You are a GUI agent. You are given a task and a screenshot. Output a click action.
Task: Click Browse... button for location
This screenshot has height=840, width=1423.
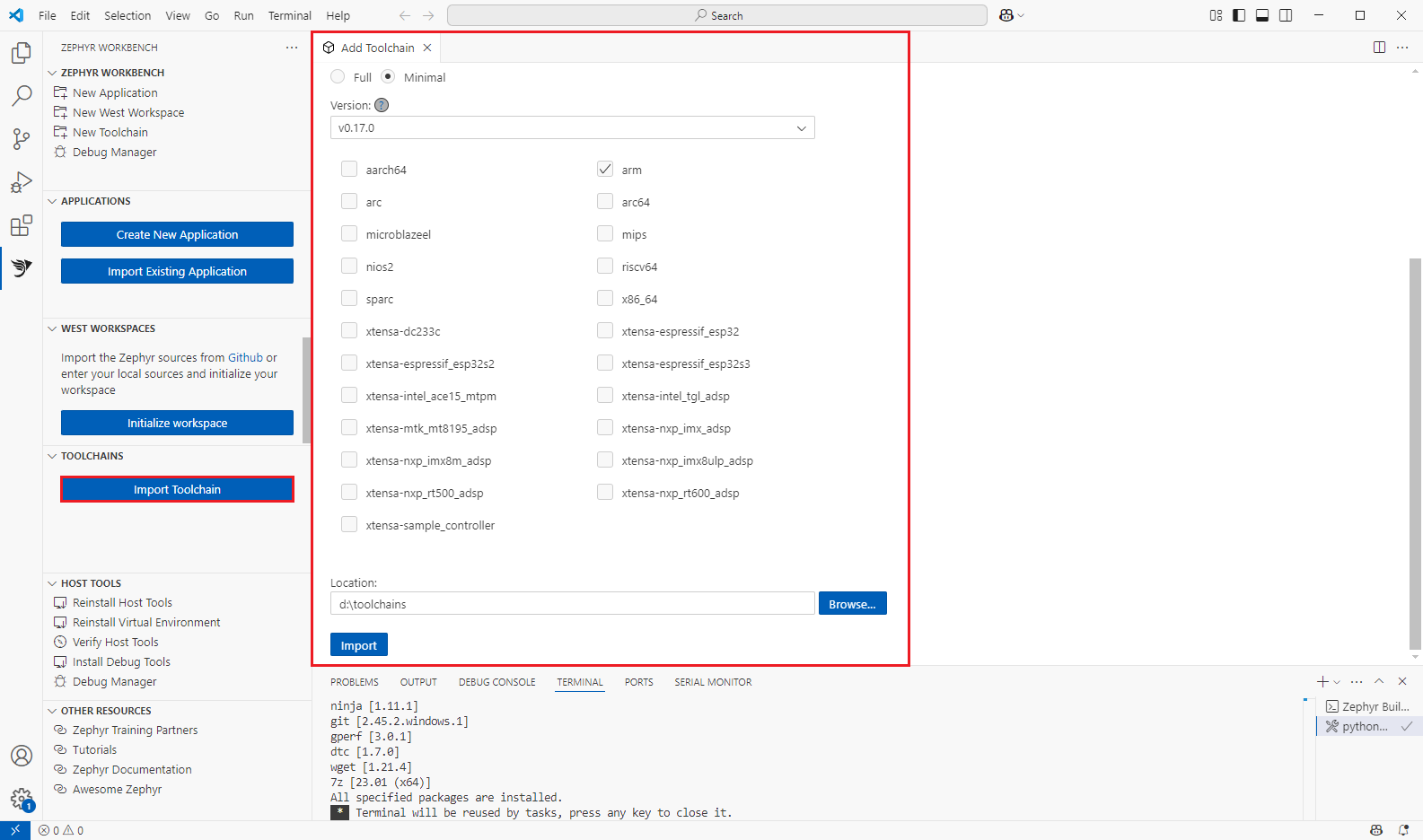(853, 603)
